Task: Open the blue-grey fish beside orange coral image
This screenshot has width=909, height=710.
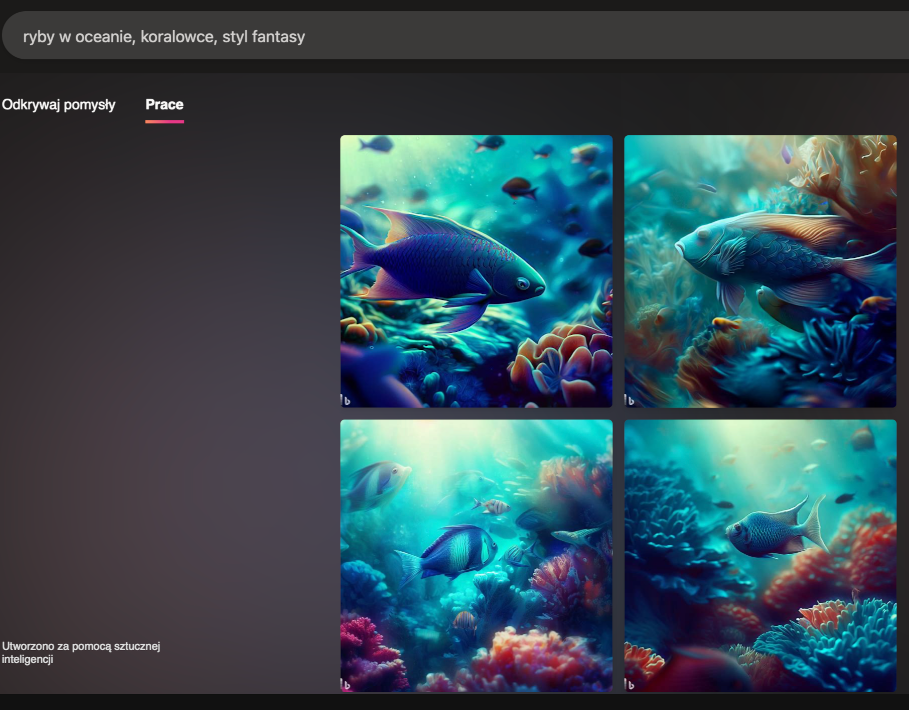Action: point(760,271)
